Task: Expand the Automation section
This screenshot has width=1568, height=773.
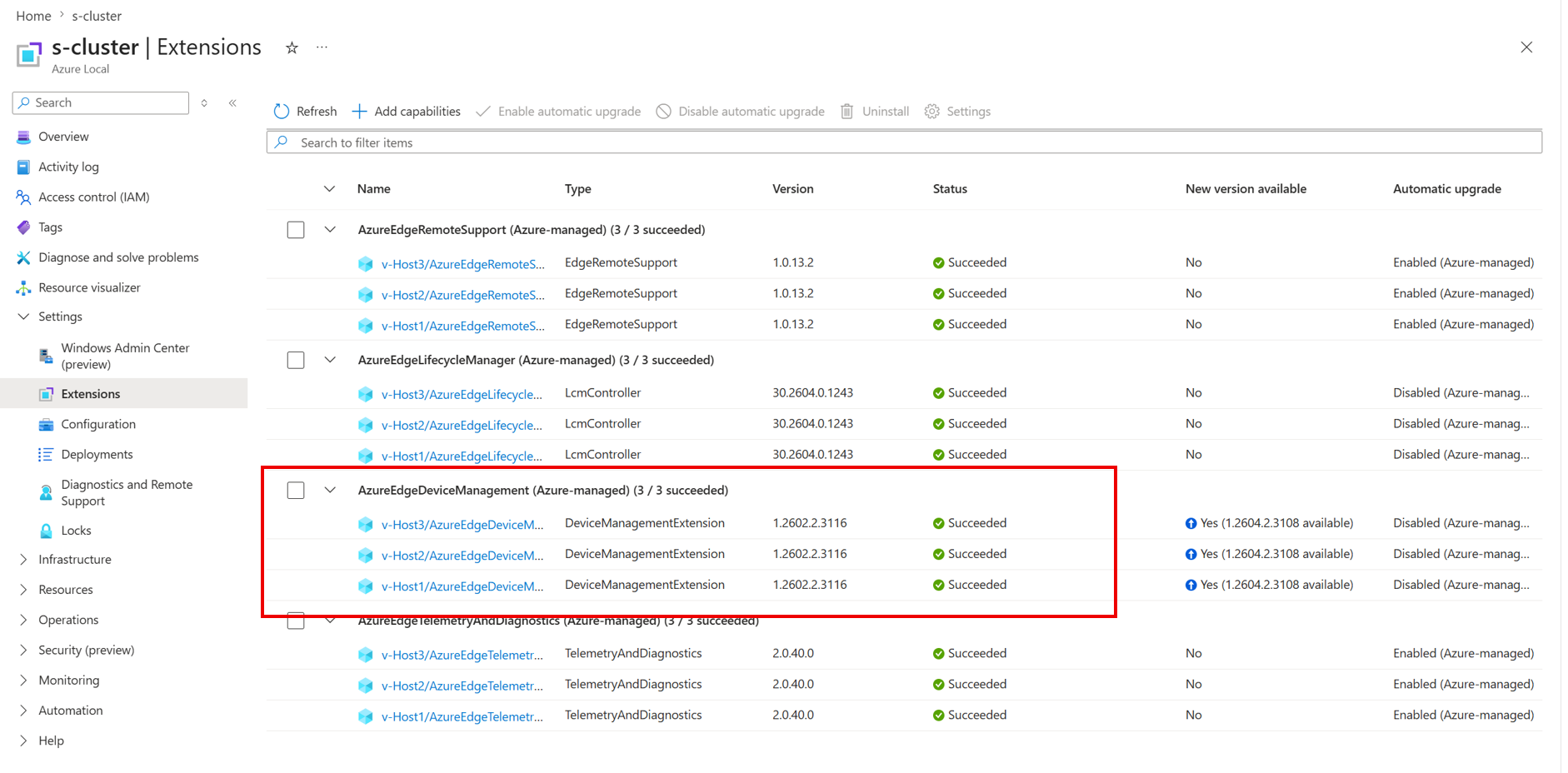Action: point(23,711)
